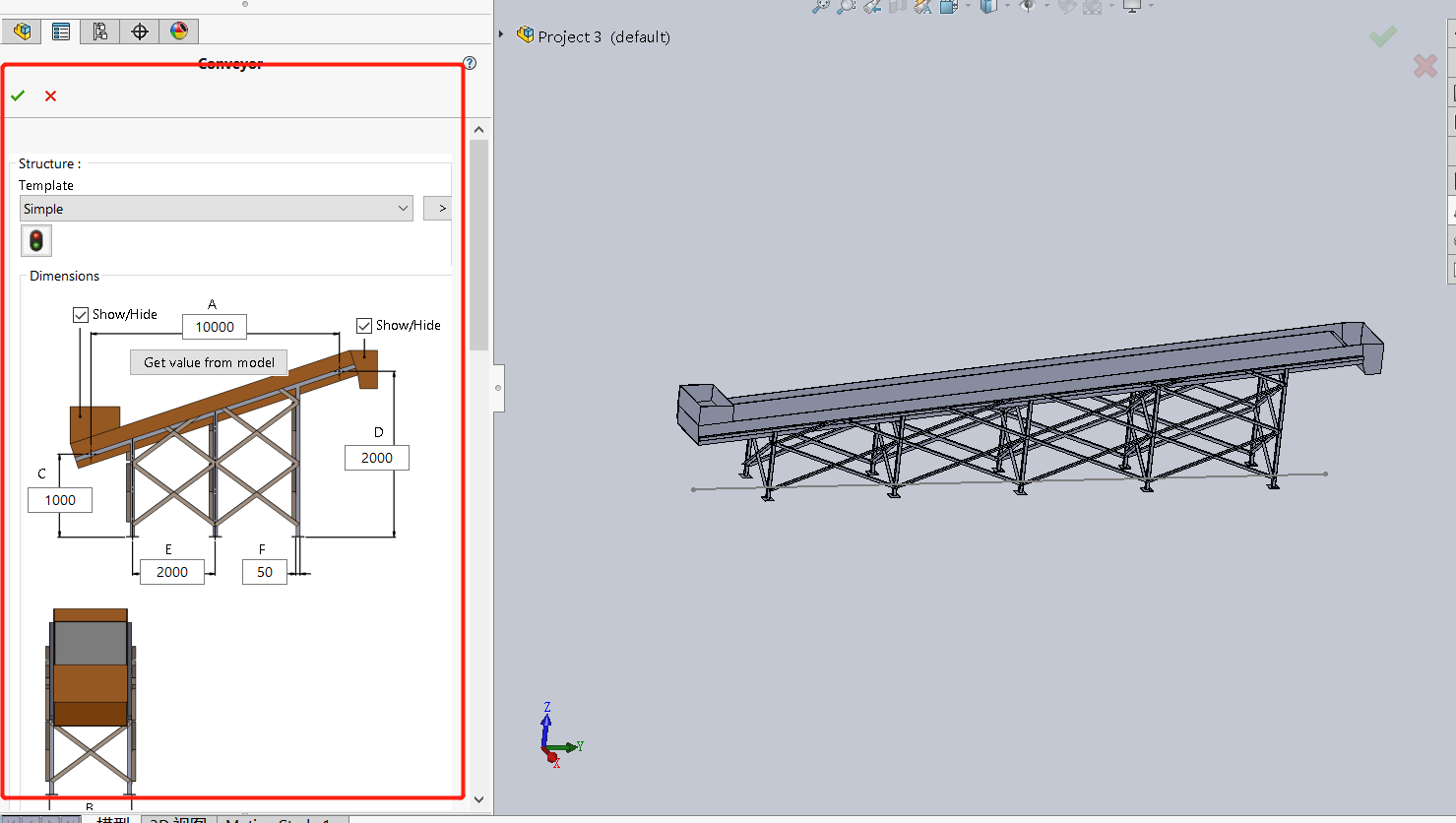Switch to the PropertyManager tab

[x=61, y=32]
